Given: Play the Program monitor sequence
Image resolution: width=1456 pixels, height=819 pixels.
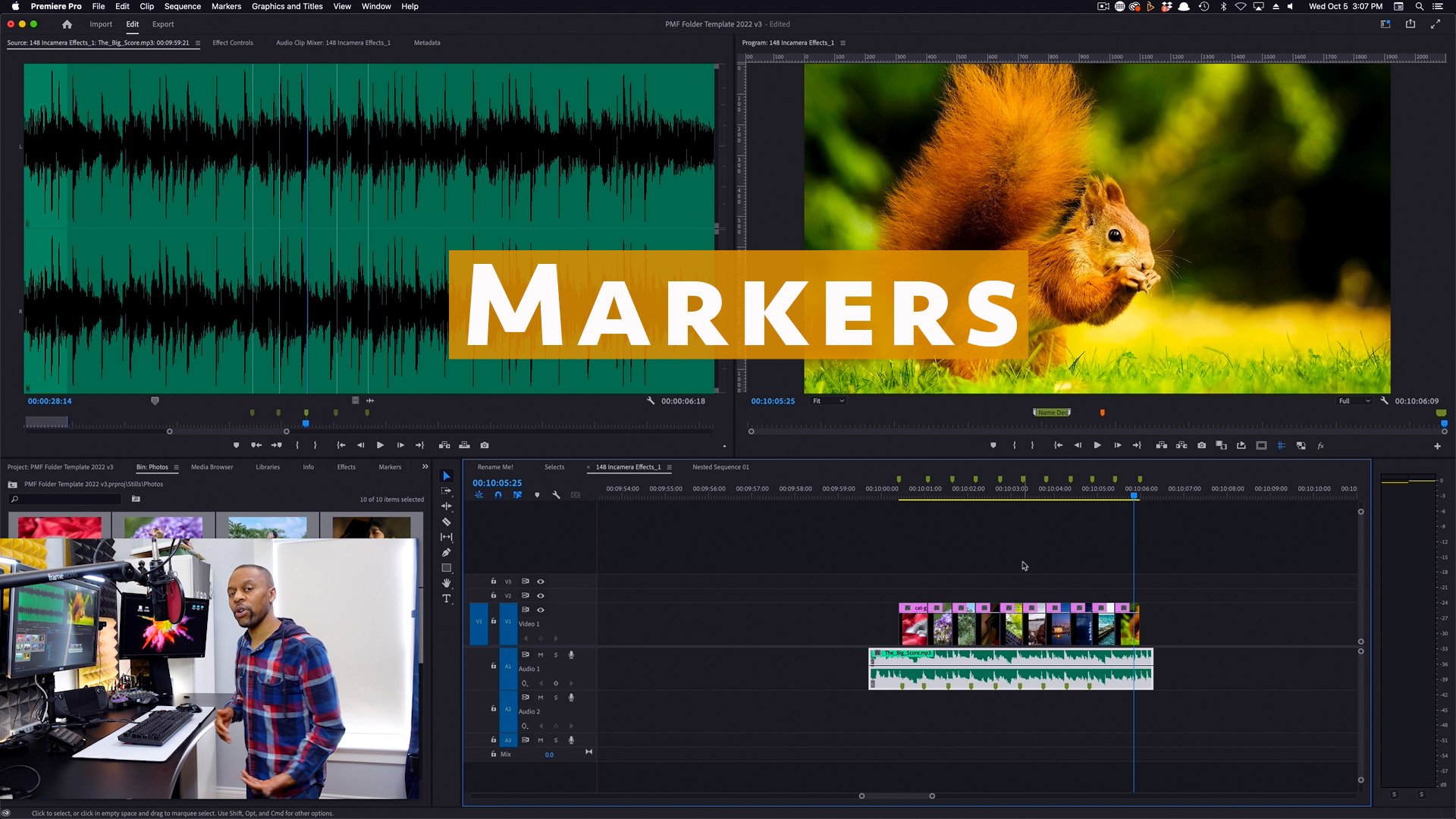Looking at the screenshot, I should point(1097,445).
